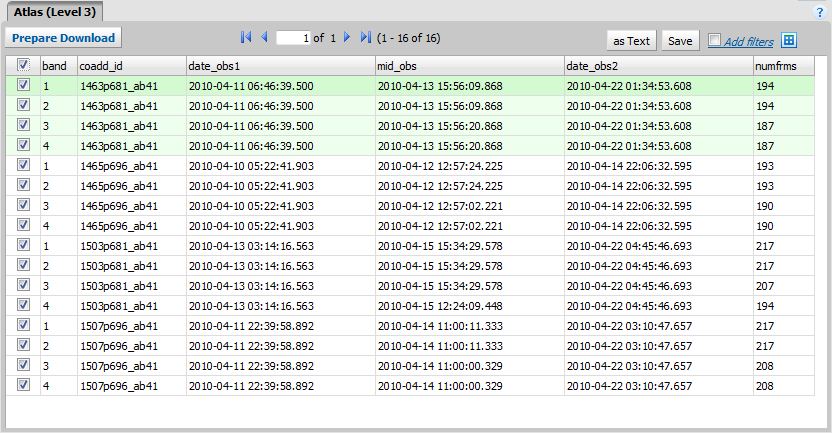The height and width of the screenshot is (433, 832).
Task: Sort by coadd_id column header
Action: pos(132,66)
